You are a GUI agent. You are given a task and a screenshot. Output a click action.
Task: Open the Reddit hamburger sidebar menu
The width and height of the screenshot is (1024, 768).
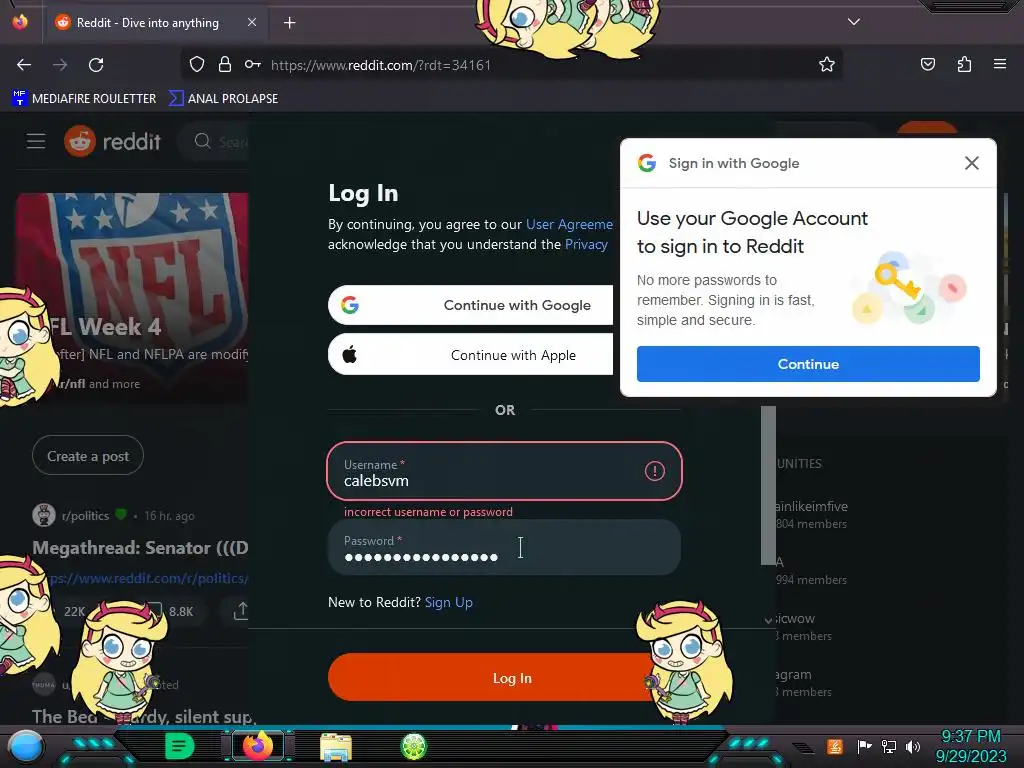click(36, 141)
